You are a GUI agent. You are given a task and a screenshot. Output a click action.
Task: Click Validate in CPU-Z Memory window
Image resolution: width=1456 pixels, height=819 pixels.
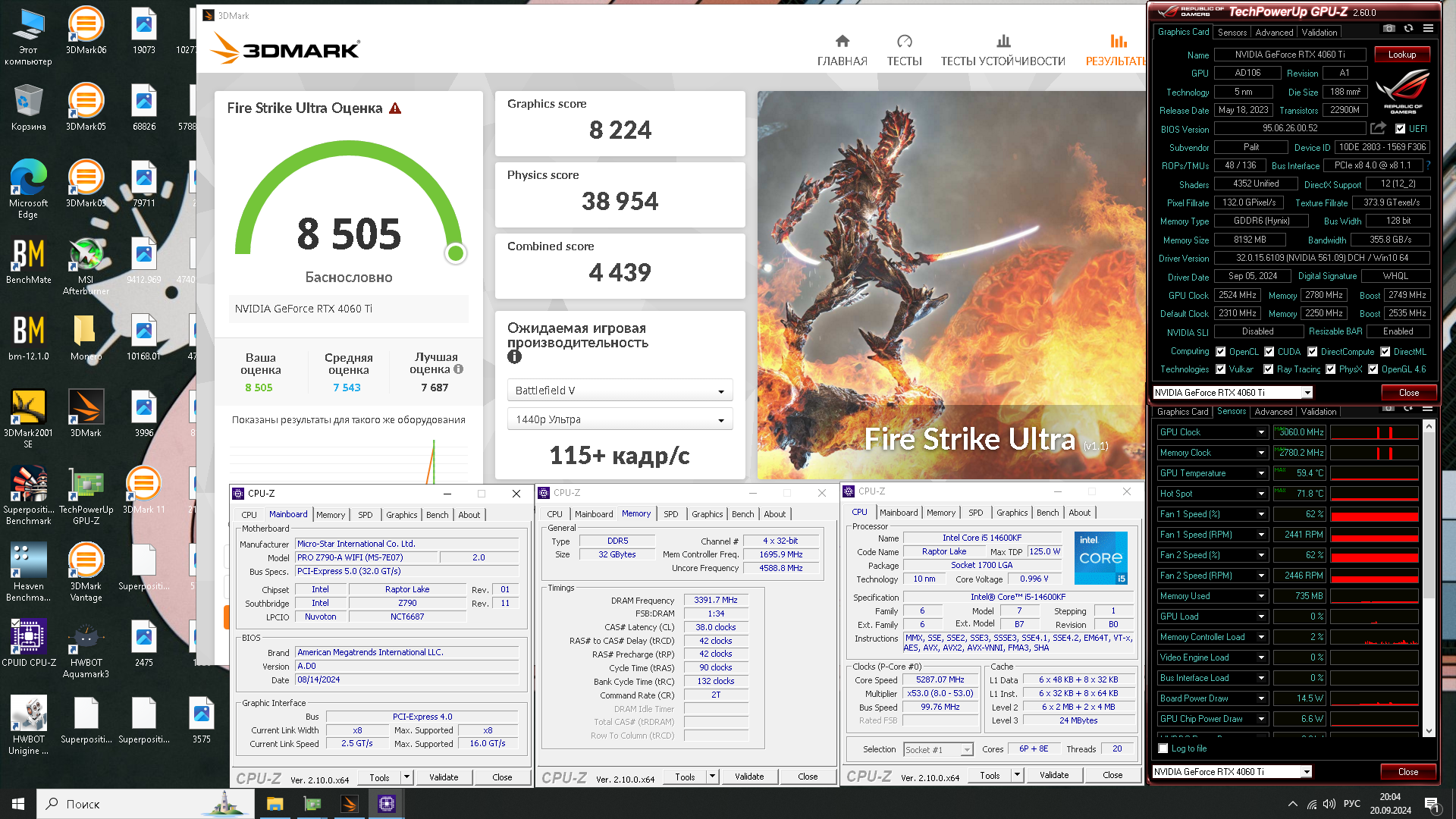click(x=749, y=777)
